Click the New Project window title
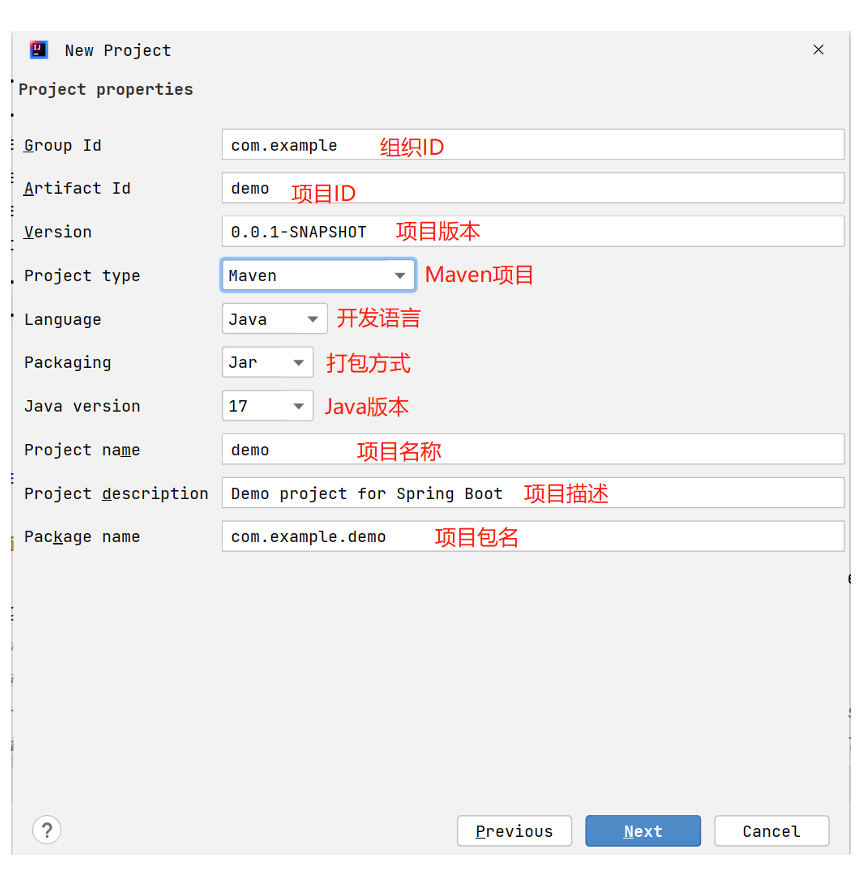Image resolution: width=864 pixels, height=887 pixels. (118, 50)
